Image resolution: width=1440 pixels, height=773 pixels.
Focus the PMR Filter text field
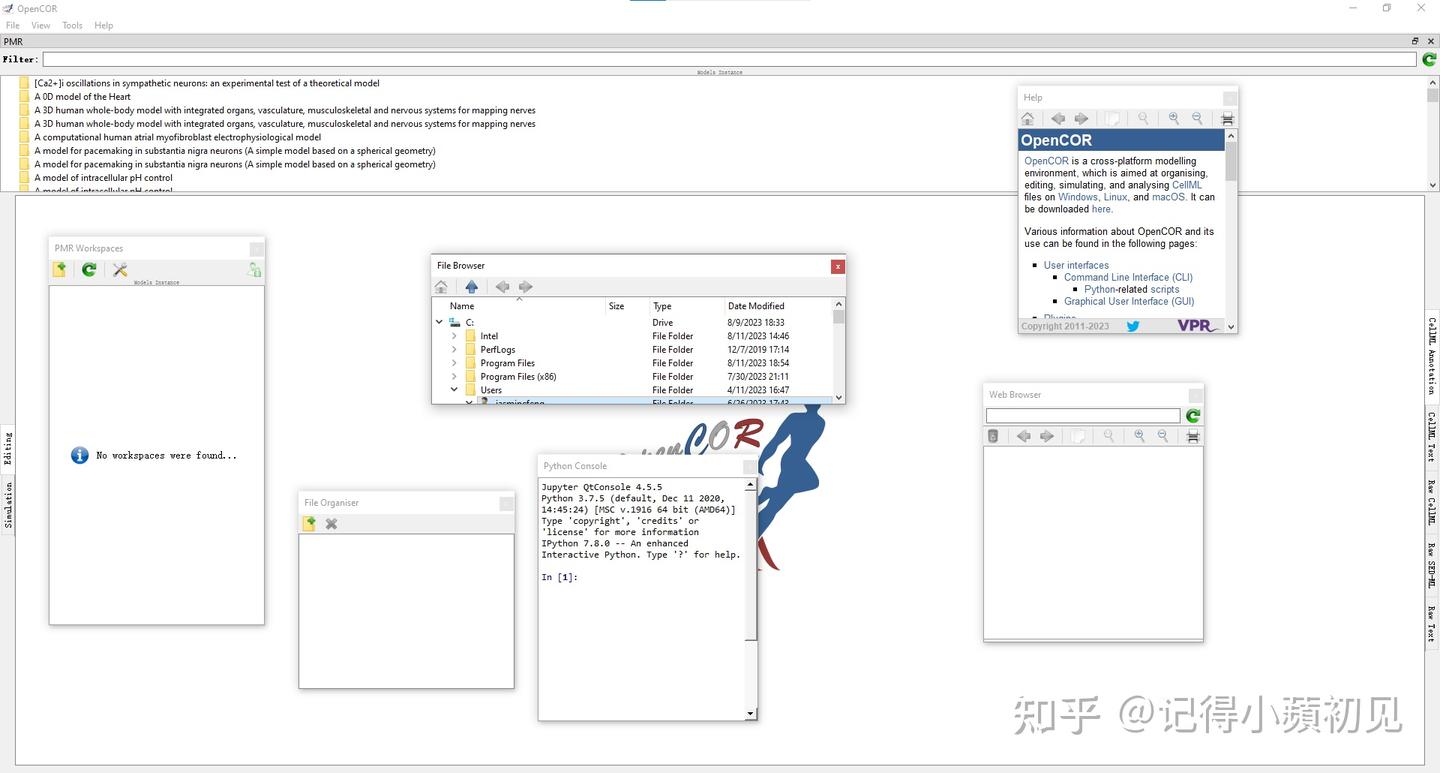730,60
